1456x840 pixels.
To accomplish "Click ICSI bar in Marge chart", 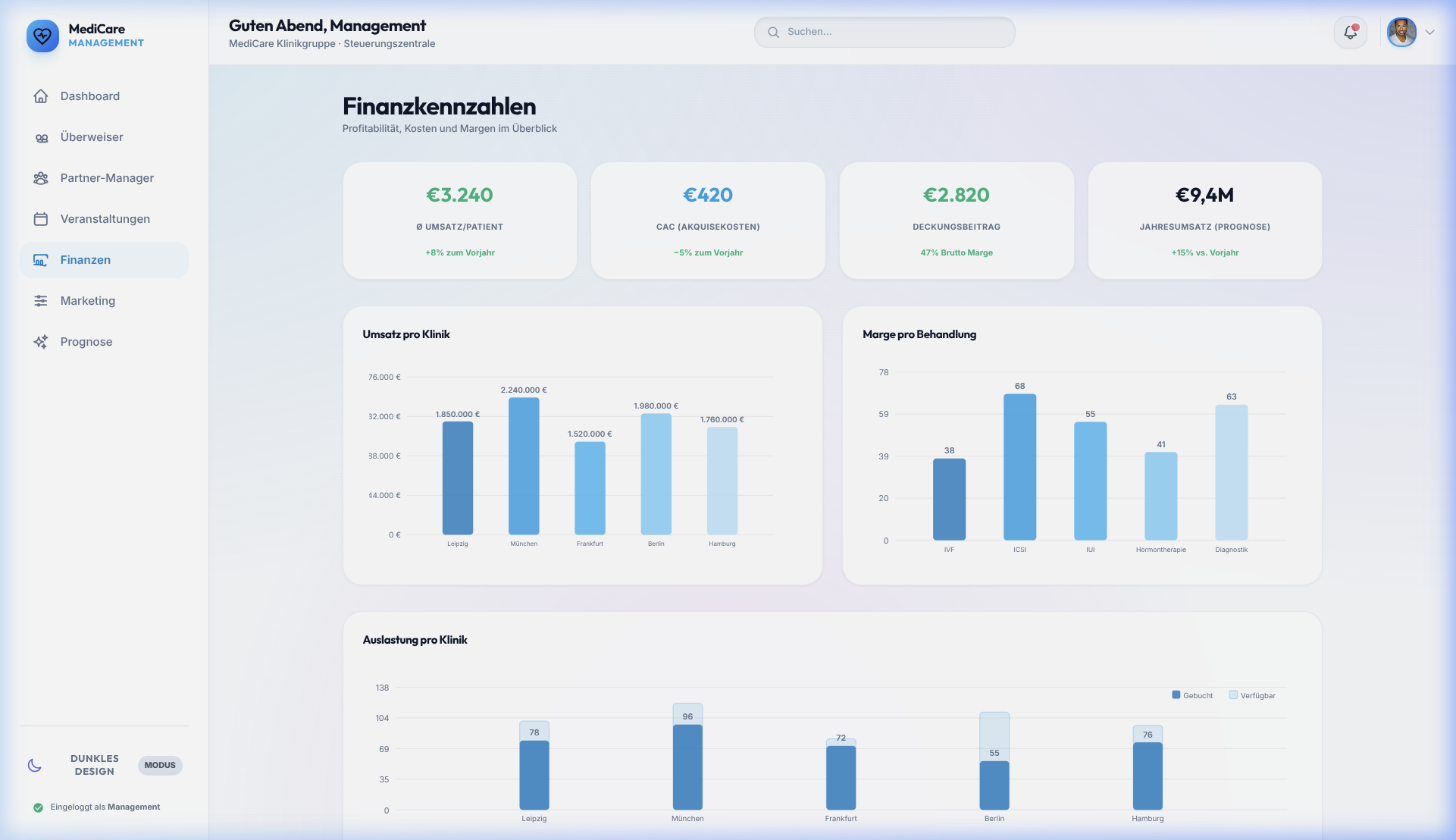I will click(1020, 467).
